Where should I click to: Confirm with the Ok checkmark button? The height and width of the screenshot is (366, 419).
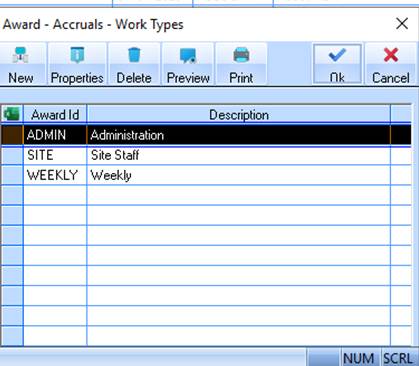pyautogui.click(x=337, y=64)
